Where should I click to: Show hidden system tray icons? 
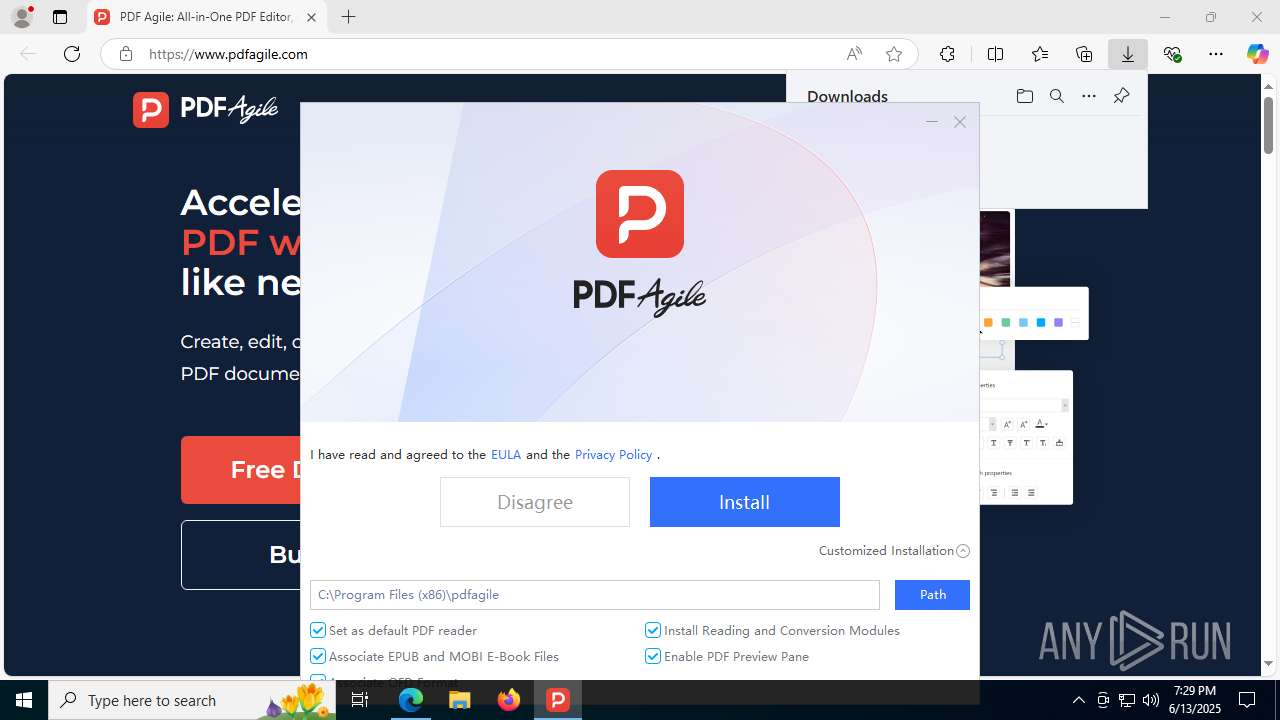[x=1078, y=700]
